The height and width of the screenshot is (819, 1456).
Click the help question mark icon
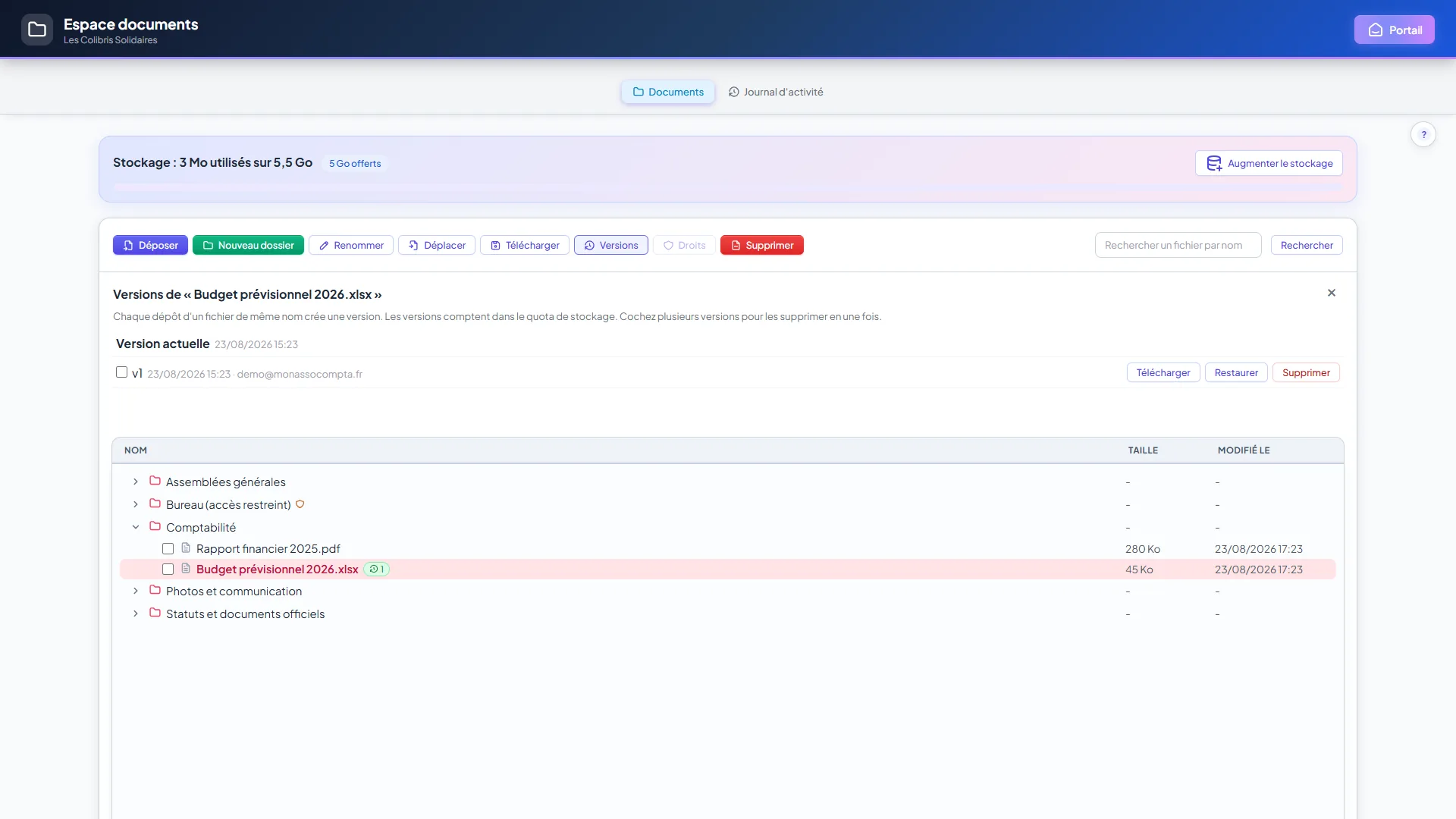(1423, 134)
